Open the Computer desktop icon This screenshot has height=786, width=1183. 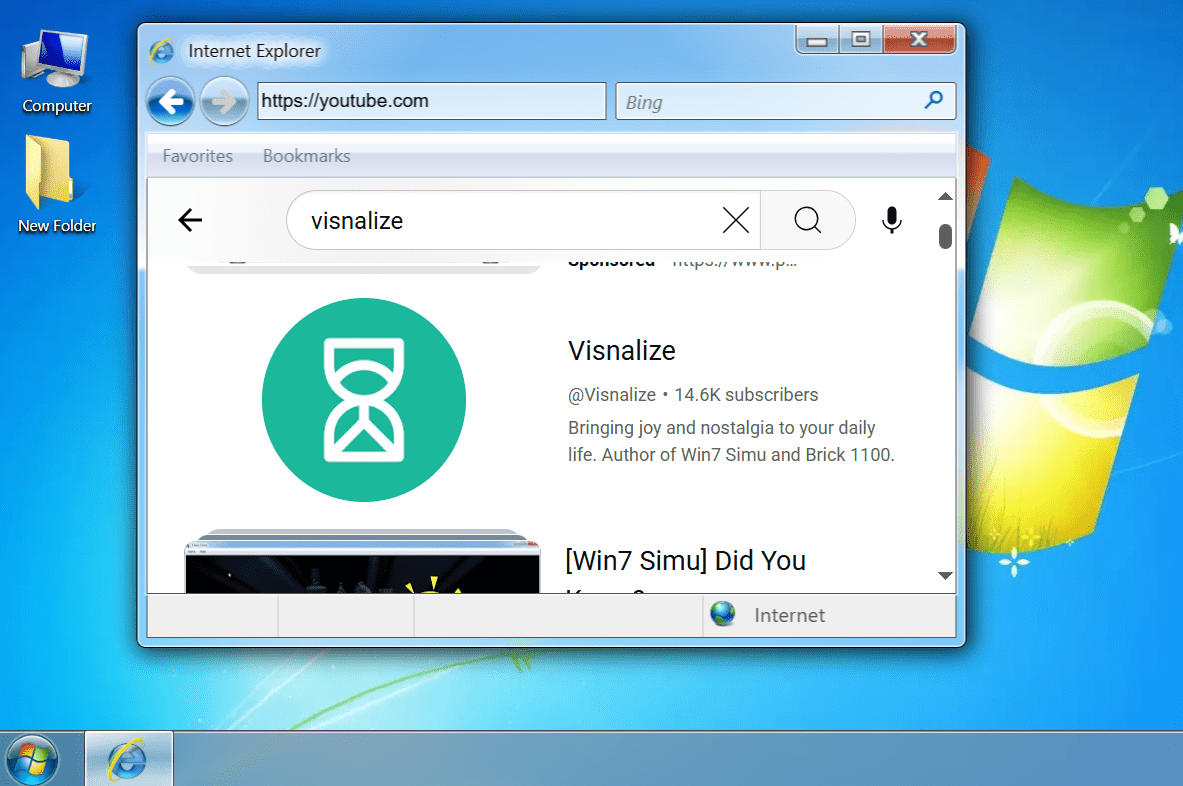tap(56, 60)
